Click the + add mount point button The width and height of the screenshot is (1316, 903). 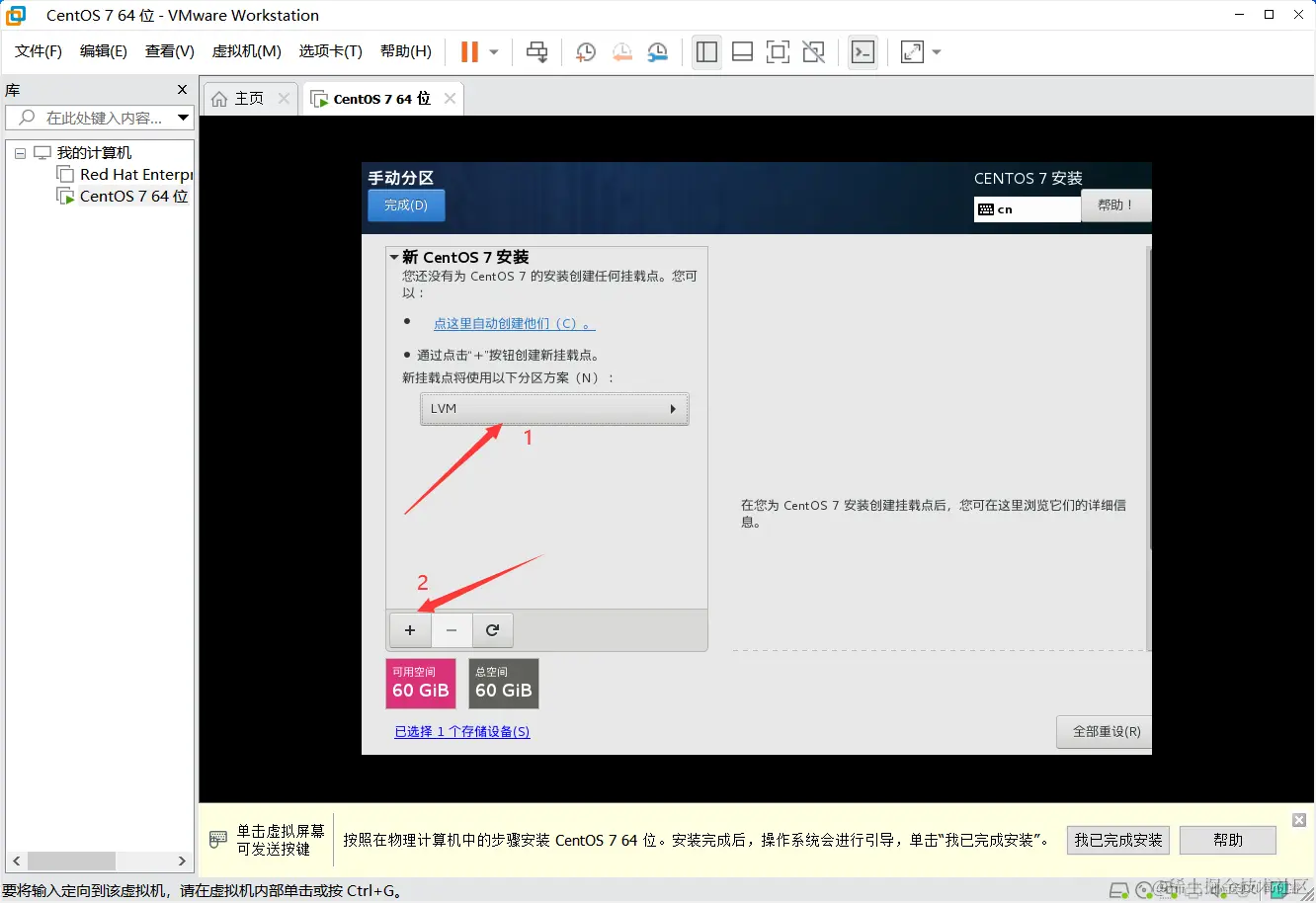click(x=410, y=630)
